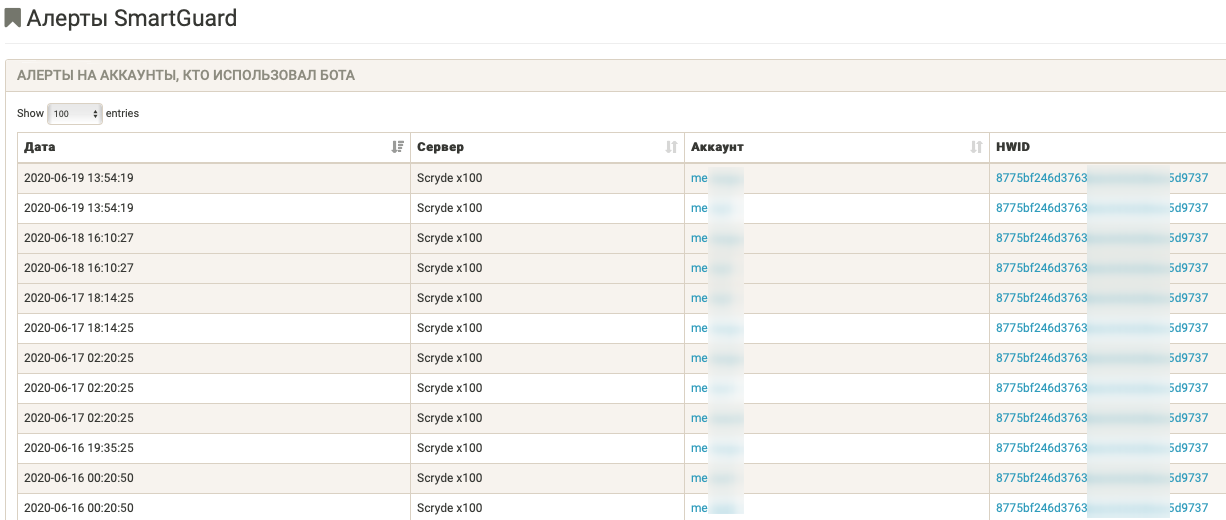Click the sort arrows in Аккаунт column
The height and width of the screenshot is (520, 1226).
tap(976, 147)
